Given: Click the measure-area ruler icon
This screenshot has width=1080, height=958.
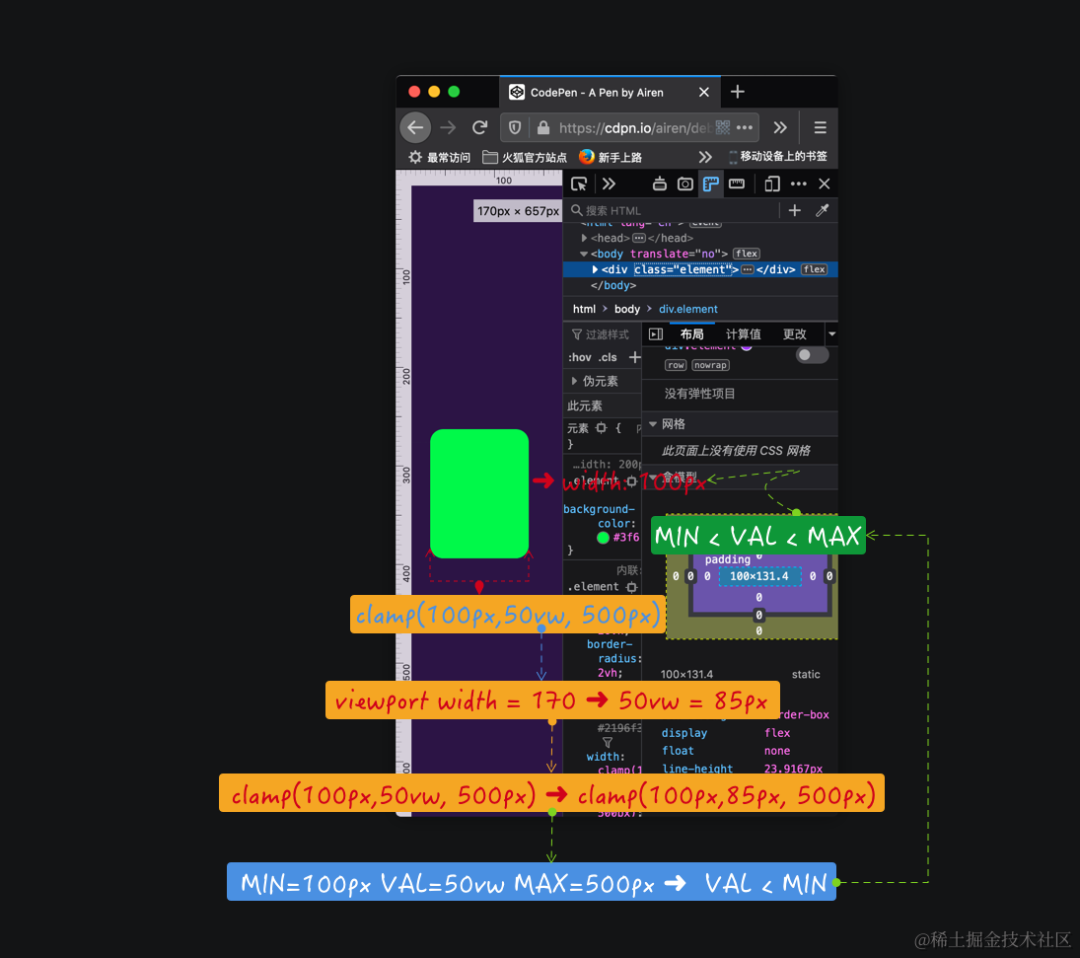Looking at the screenshot, I should [x=736, y=184].
